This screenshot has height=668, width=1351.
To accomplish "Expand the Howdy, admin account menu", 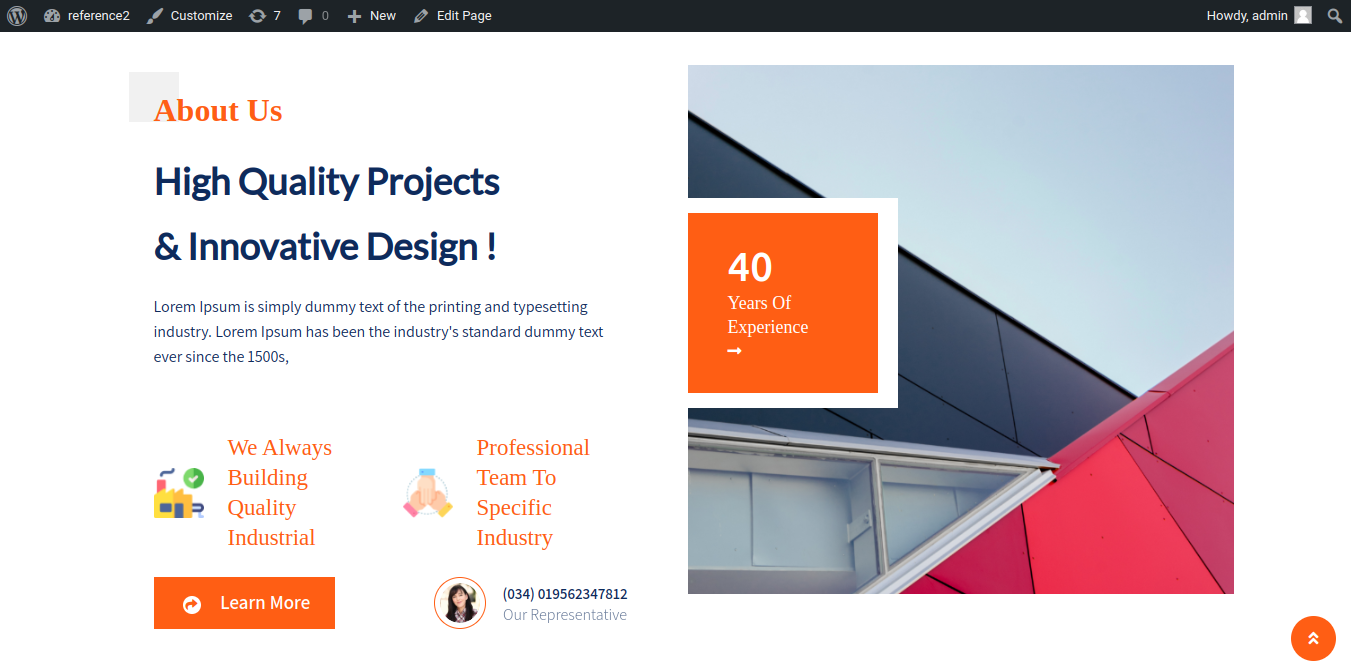I will pyautogui.click(x=1247, y=16).
